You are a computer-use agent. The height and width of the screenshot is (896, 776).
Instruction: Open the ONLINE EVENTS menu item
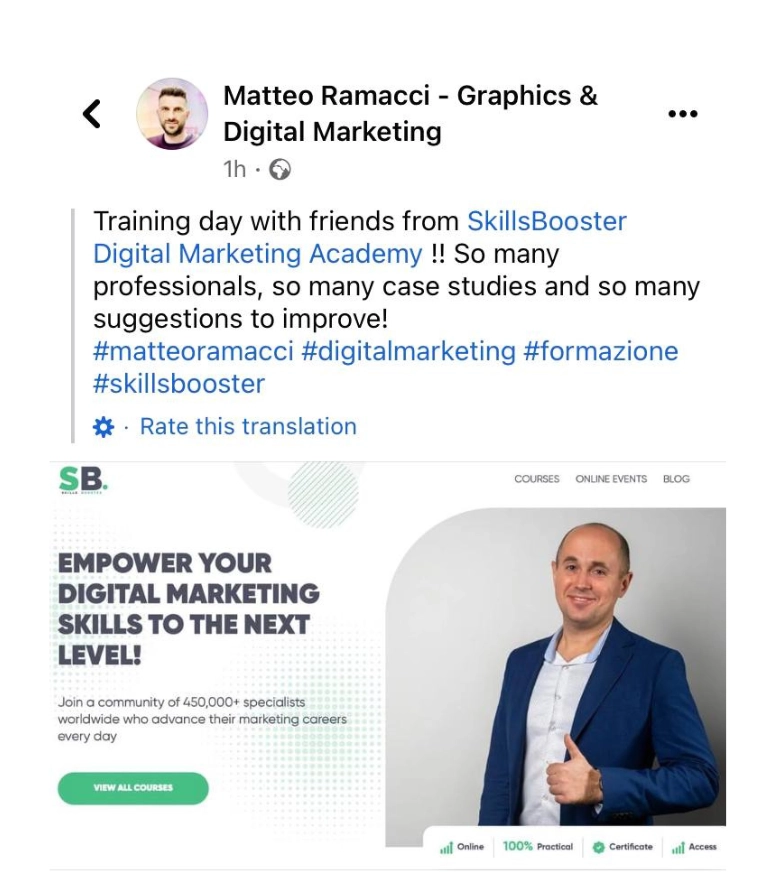pos(611,479)
